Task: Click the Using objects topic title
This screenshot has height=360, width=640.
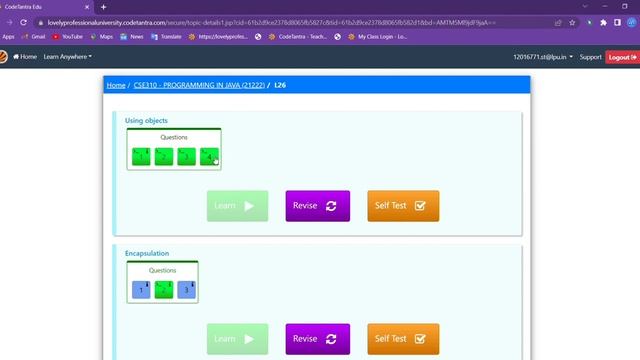Action: (146, 120)
